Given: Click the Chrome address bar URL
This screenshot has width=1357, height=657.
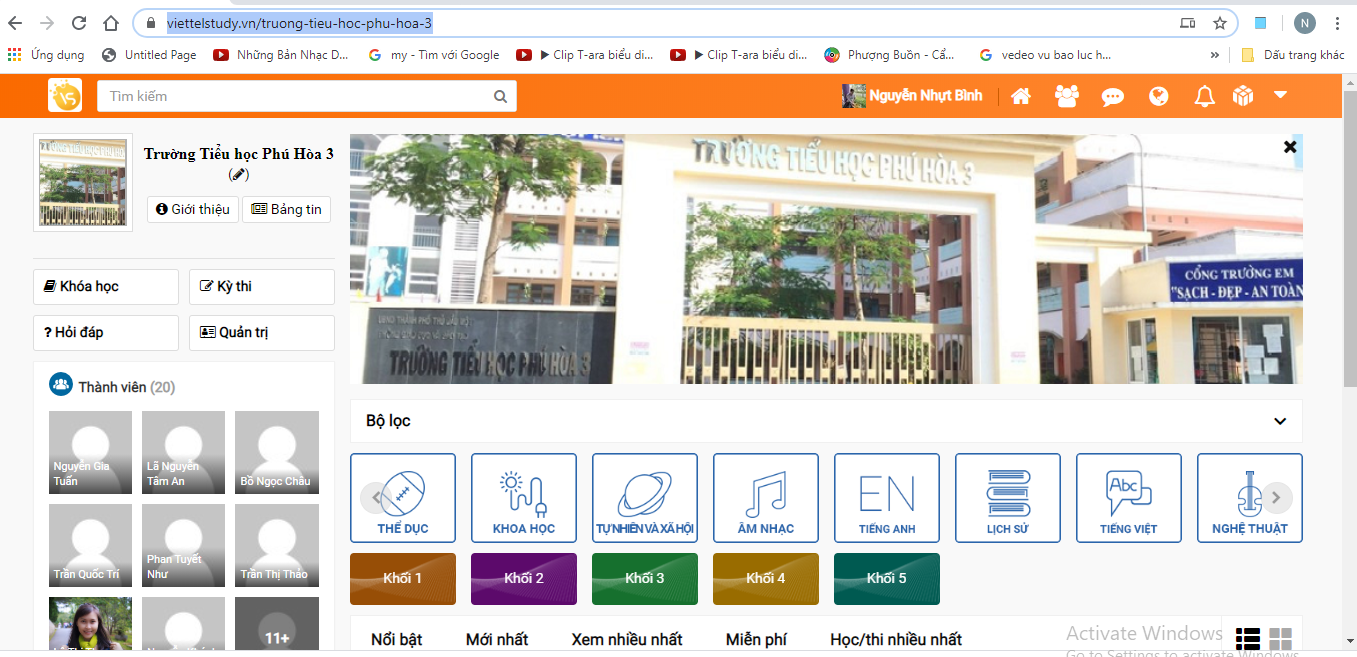Looking at the screenshot, I should 300,23.
